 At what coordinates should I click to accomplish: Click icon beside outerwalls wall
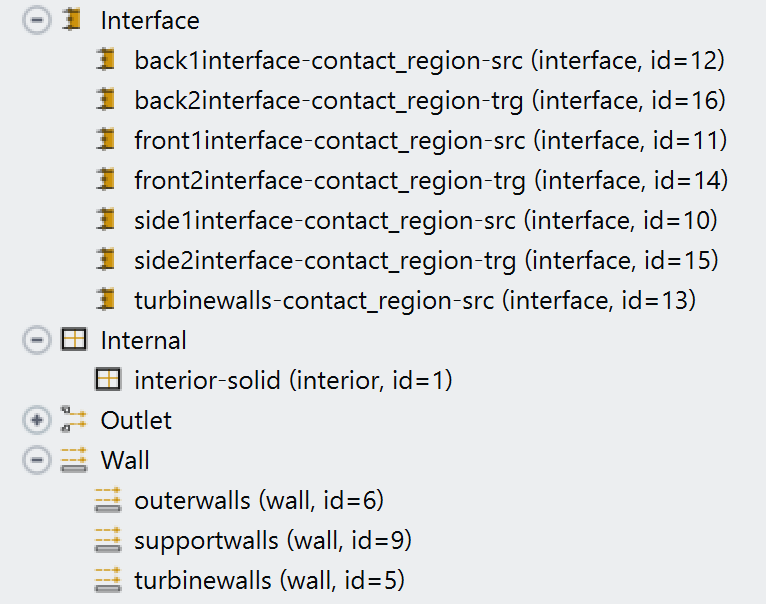[x=106, y=500]
